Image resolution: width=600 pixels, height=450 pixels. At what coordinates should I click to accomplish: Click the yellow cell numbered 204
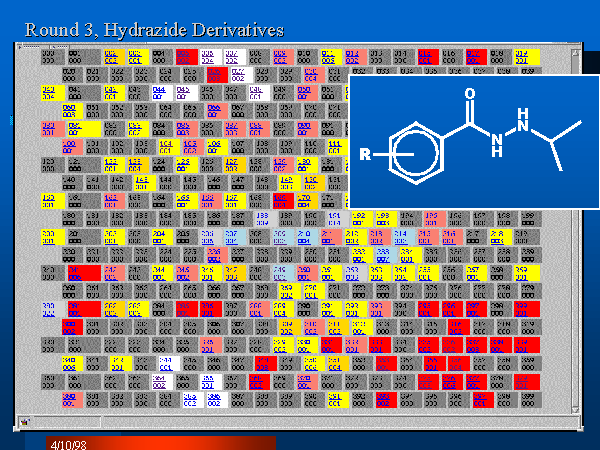[x=161, y=236]
